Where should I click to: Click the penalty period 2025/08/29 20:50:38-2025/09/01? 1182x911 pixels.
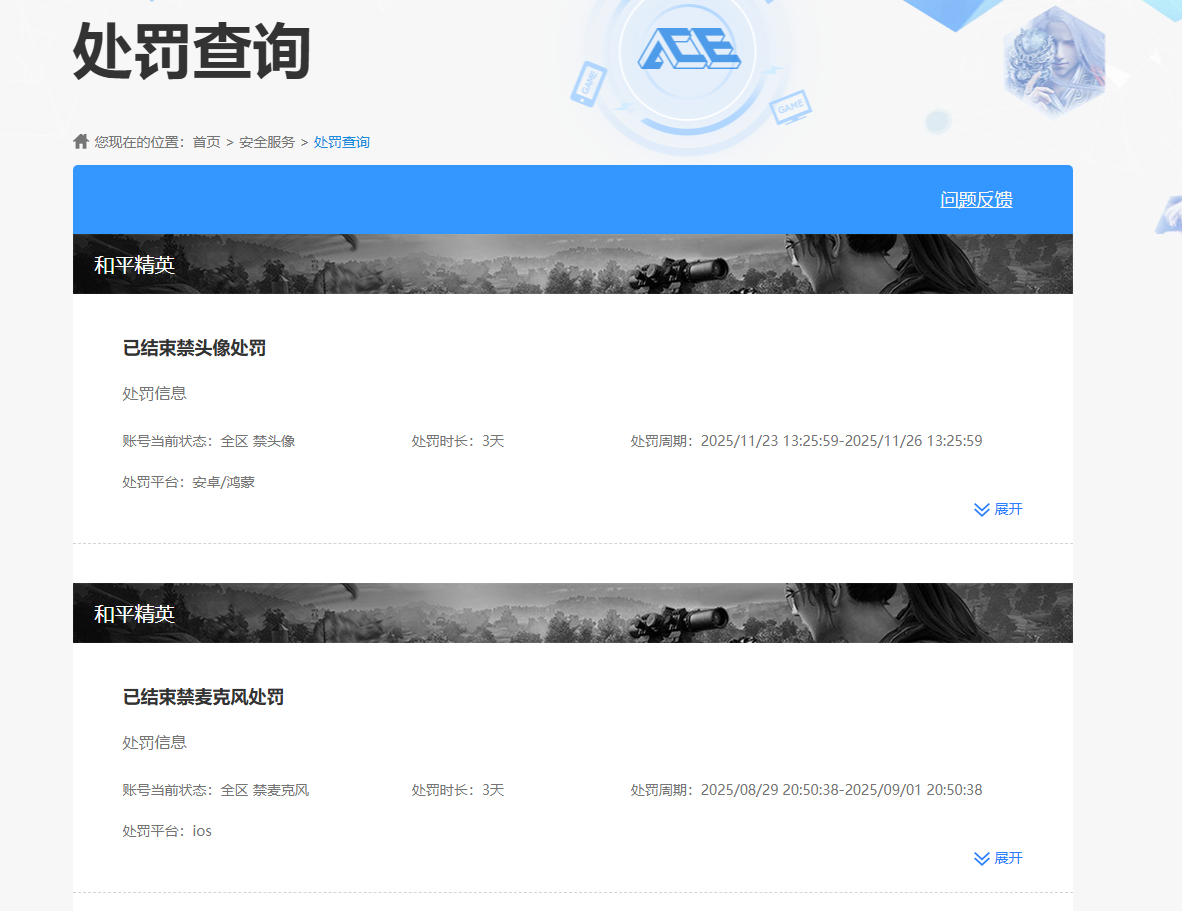point(841,790)
